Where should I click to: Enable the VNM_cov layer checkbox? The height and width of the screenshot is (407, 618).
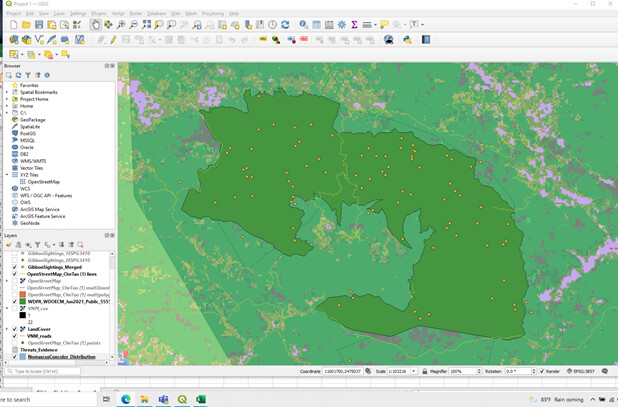tap(15, 309)
